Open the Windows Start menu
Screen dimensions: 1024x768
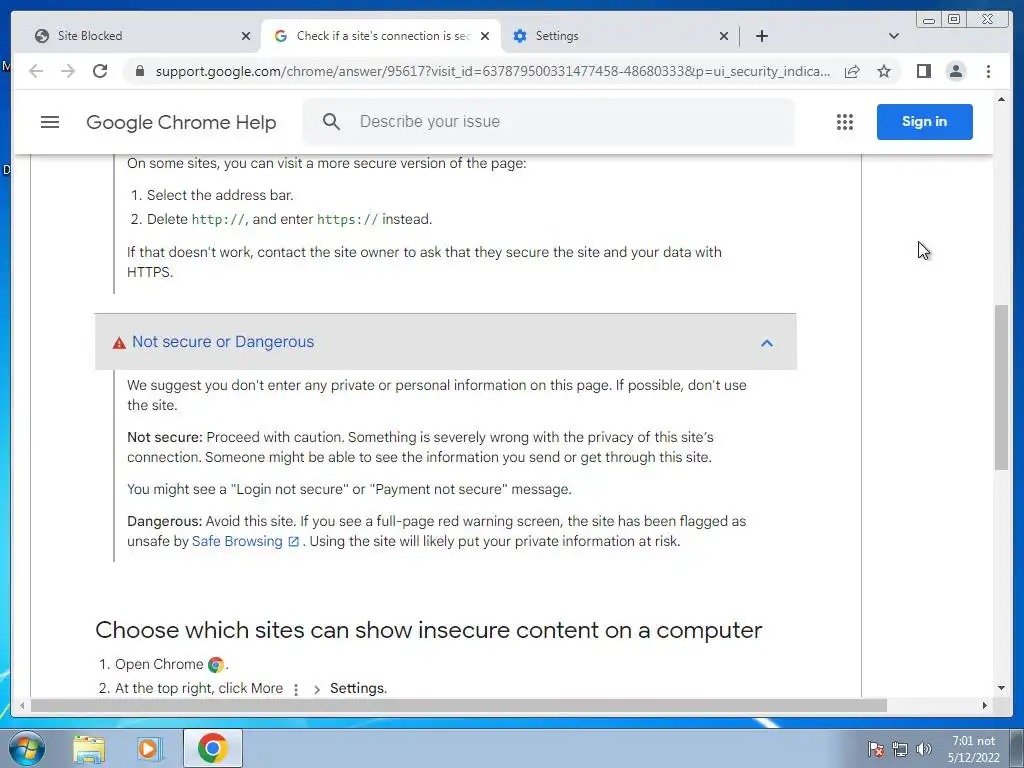27,748
